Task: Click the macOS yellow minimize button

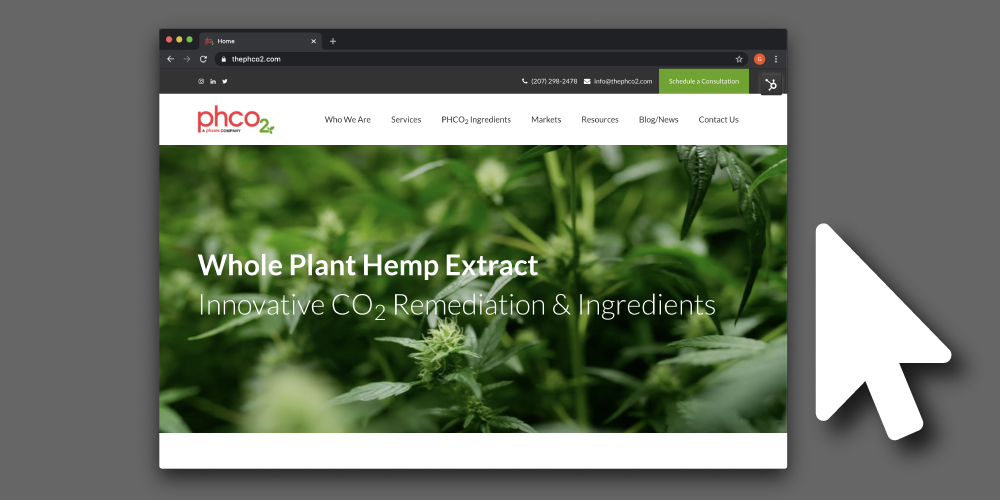Action: click(x=179, y=40)
